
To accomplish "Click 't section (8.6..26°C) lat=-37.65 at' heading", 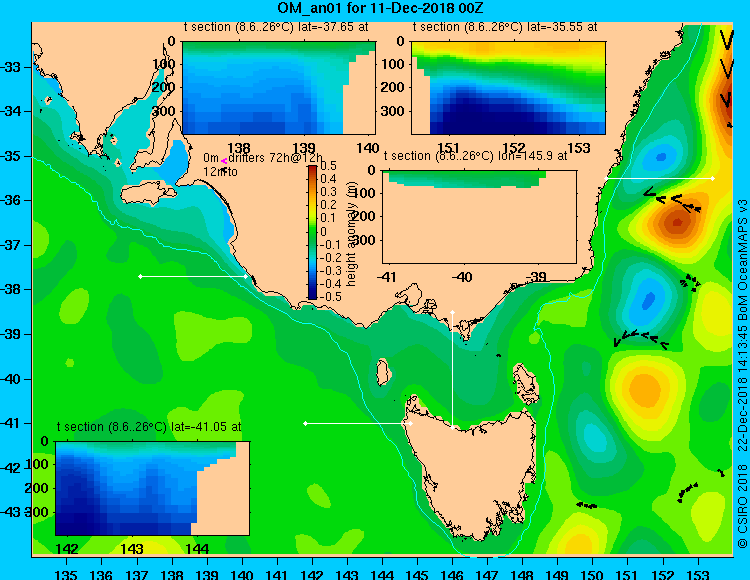I will (x=276, y=27).
